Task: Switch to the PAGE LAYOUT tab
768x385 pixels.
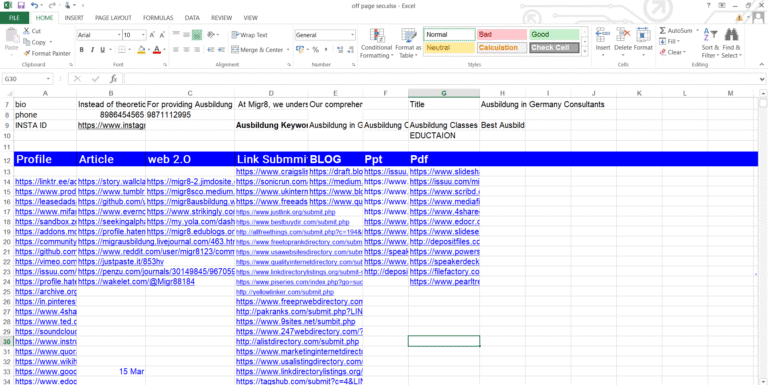Action: pyautogui.click(x=113, y=18)
